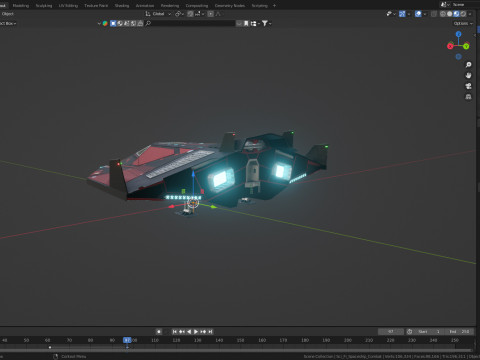Click the pan view hand icon
This screenshot has height=360, width=480.
[x=468, y=75]
